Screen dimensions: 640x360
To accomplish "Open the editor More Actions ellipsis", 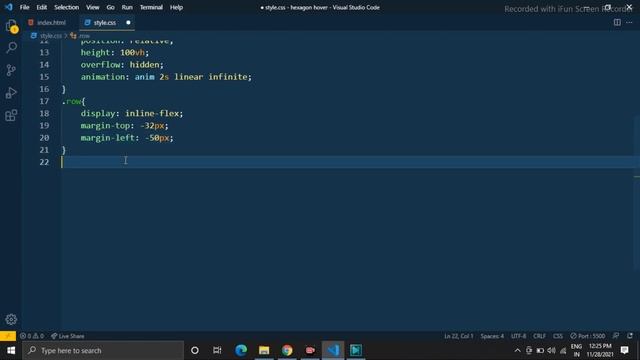I will (x=629, y=22).
